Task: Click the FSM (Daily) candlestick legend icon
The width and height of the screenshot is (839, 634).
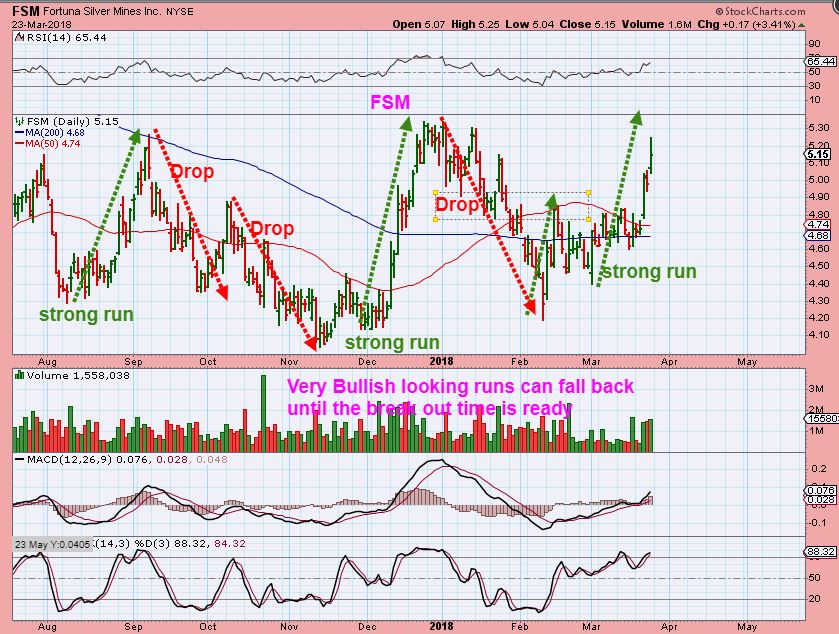Action: [19, 121]
